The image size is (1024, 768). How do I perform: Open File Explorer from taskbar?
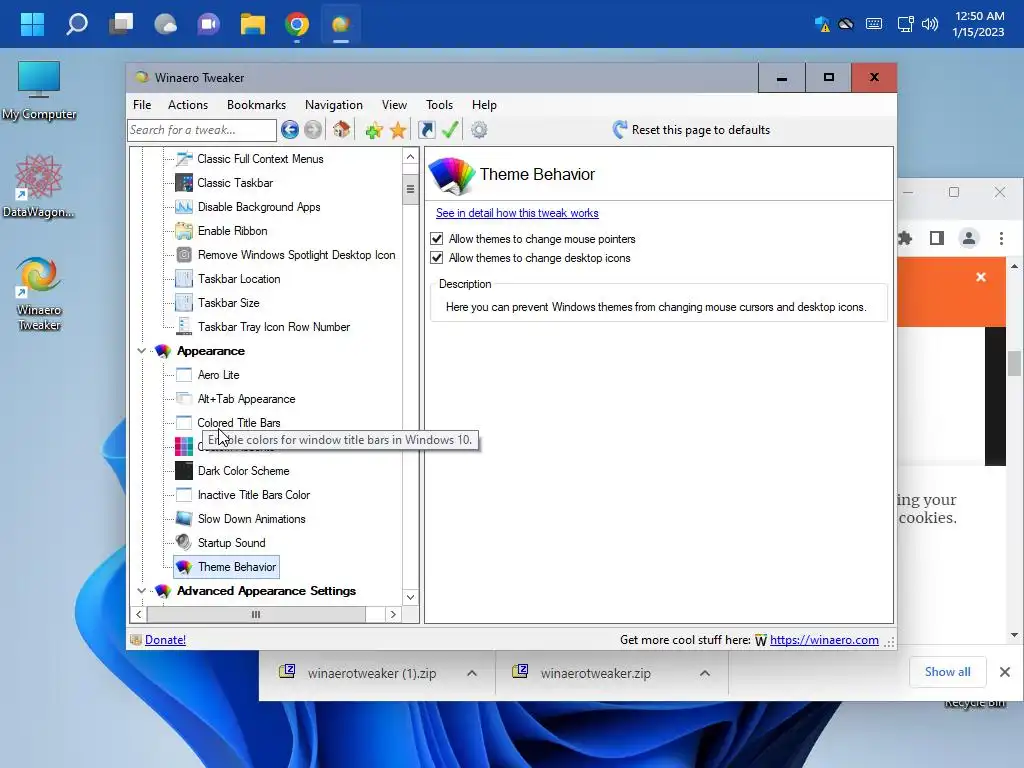click(253, 25)
